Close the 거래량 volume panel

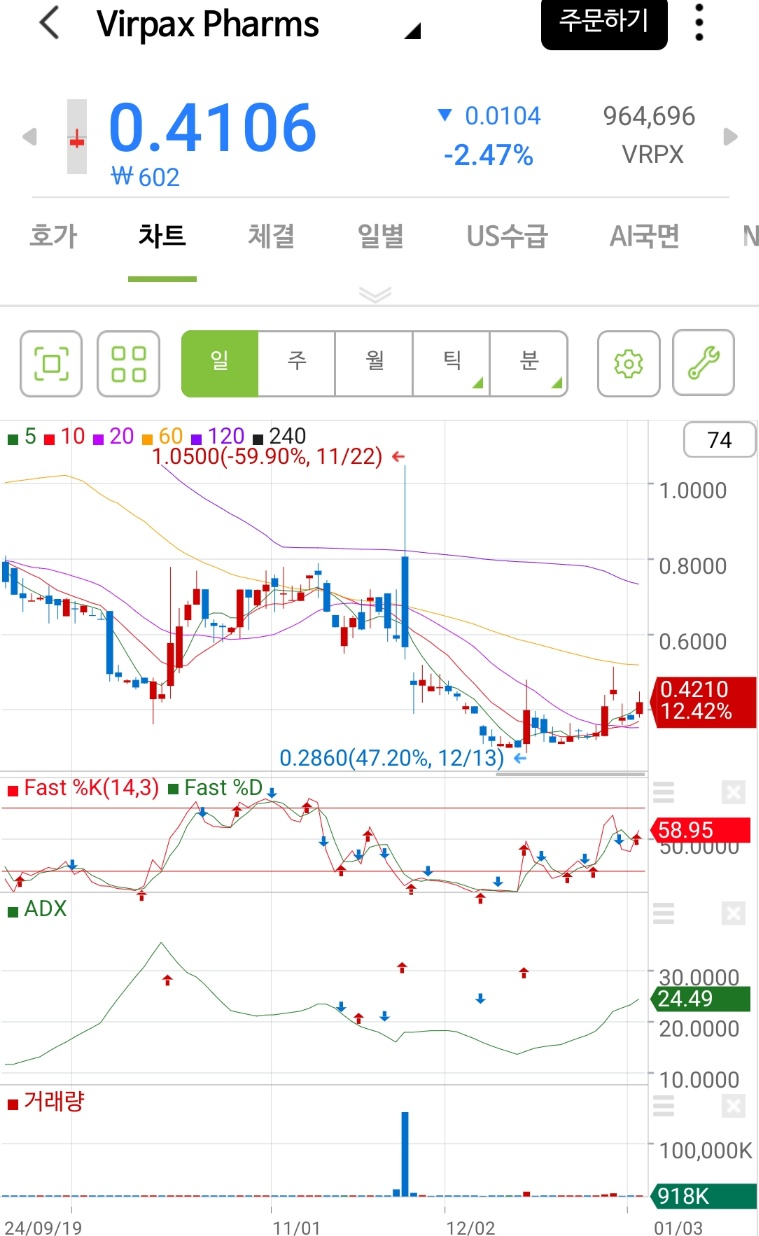click(733, 1106)
